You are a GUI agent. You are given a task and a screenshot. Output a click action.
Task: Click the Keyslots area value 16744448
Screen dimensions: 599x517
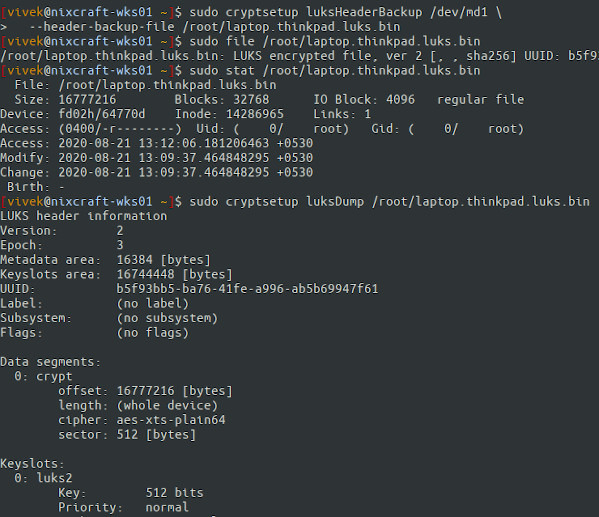tap(146, 274)
